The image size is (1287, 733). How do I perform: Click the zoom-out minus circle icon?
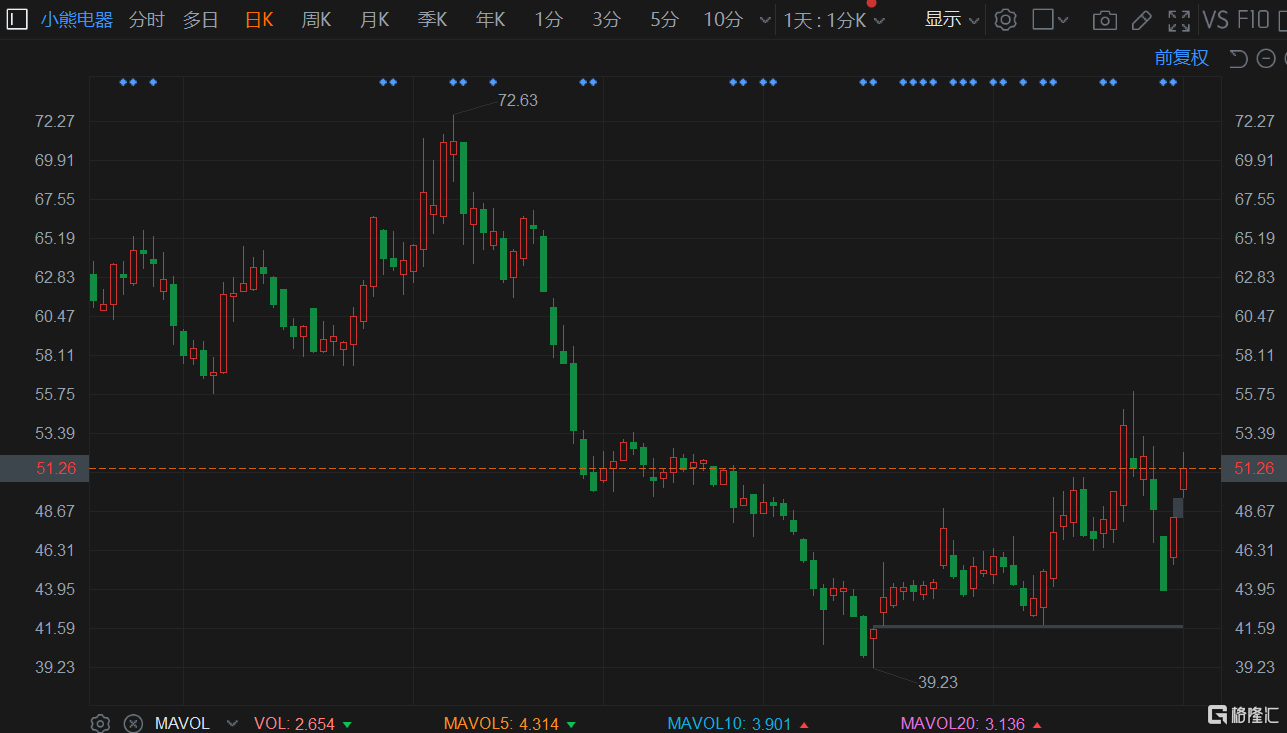pyautogui.click(x=1268, y=58)
